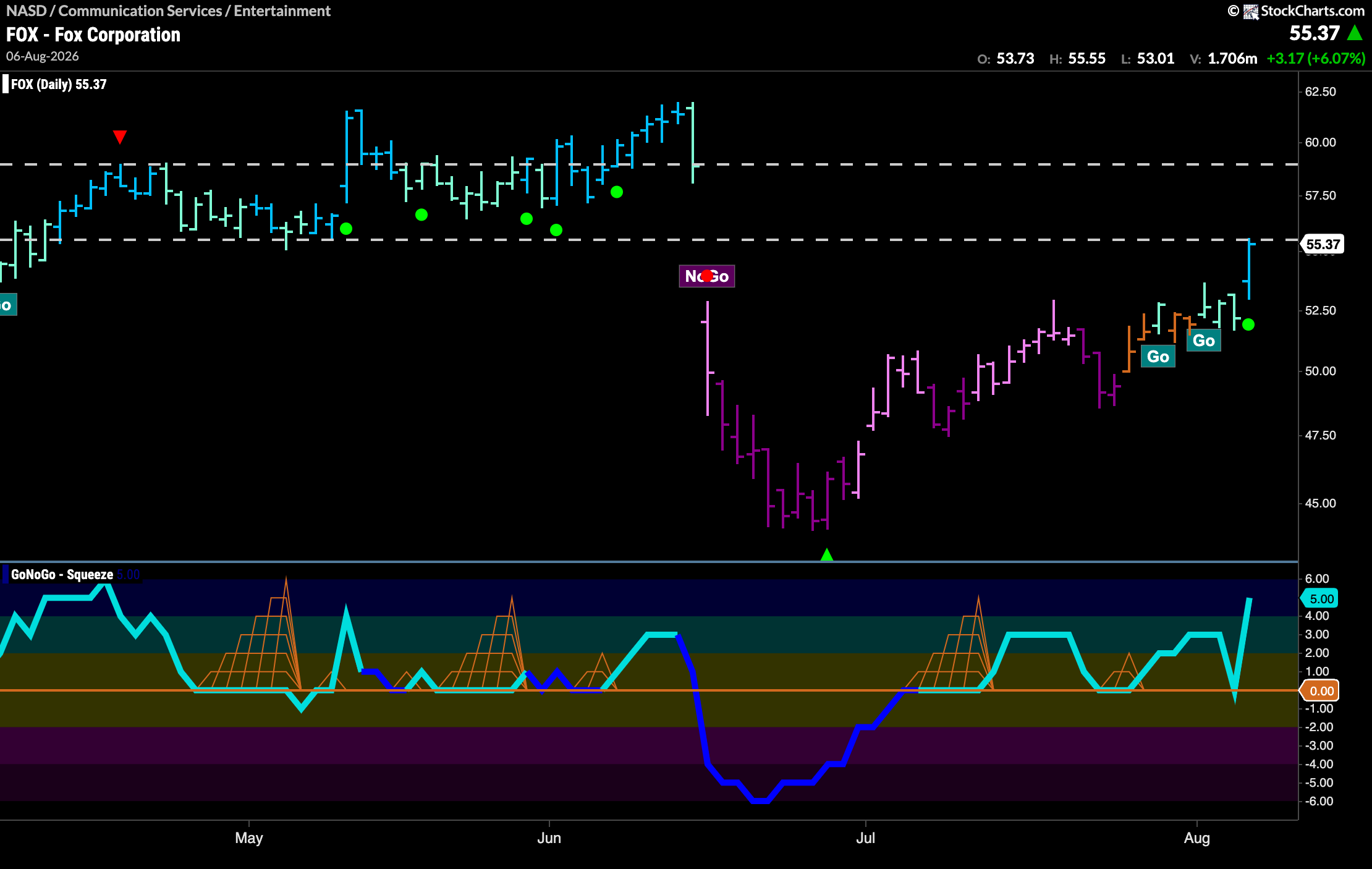Click the red dot on the NoGo label
This screenshot has height=869, width=1372.
pos(707,276)
